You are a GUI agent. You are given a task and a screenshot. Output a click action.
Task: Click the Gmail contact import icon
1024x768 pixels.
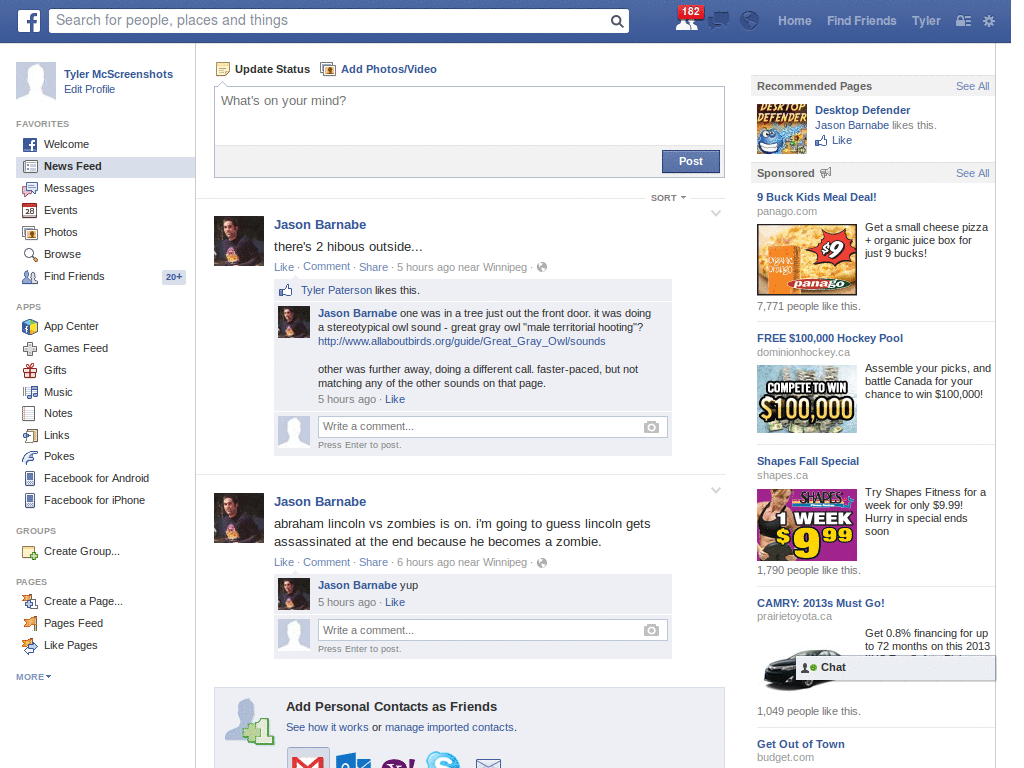pos(308,759)
